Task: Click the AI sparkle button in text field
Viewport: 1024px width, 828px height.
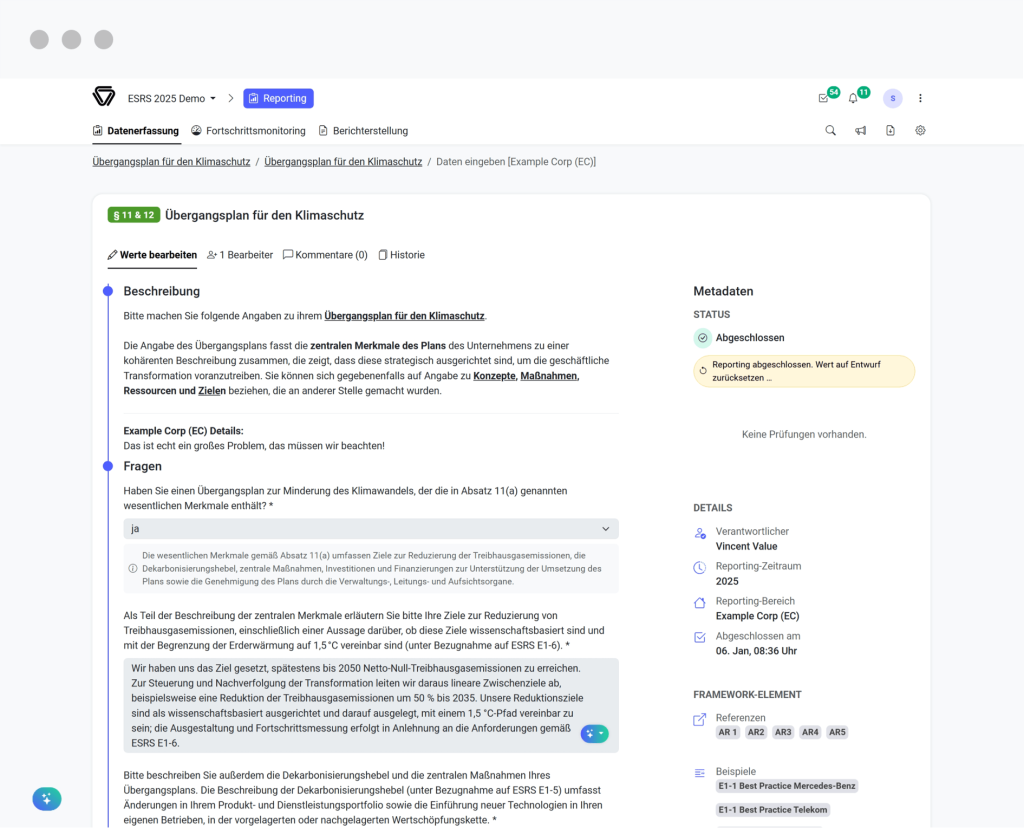Action: pyautogui.click(x=594, y=733)
